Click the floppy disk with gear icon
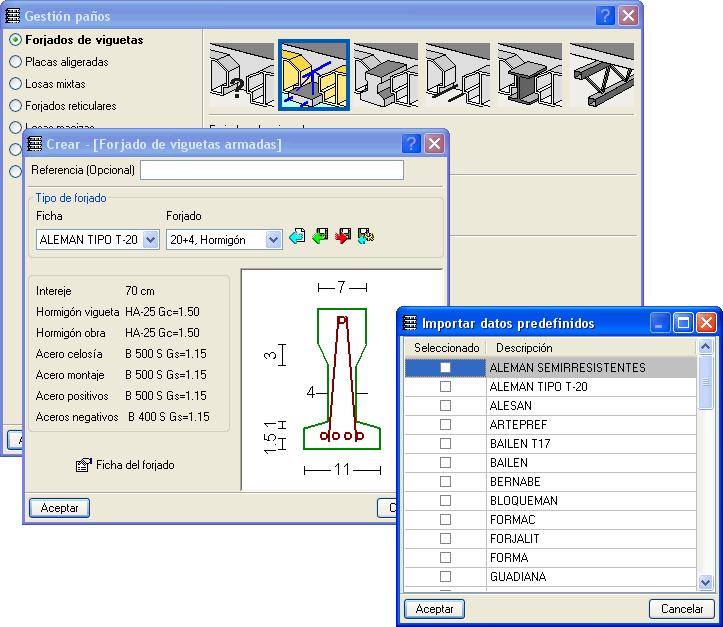The width and height of the screenshot is (723, 627). tap(366, 238)
